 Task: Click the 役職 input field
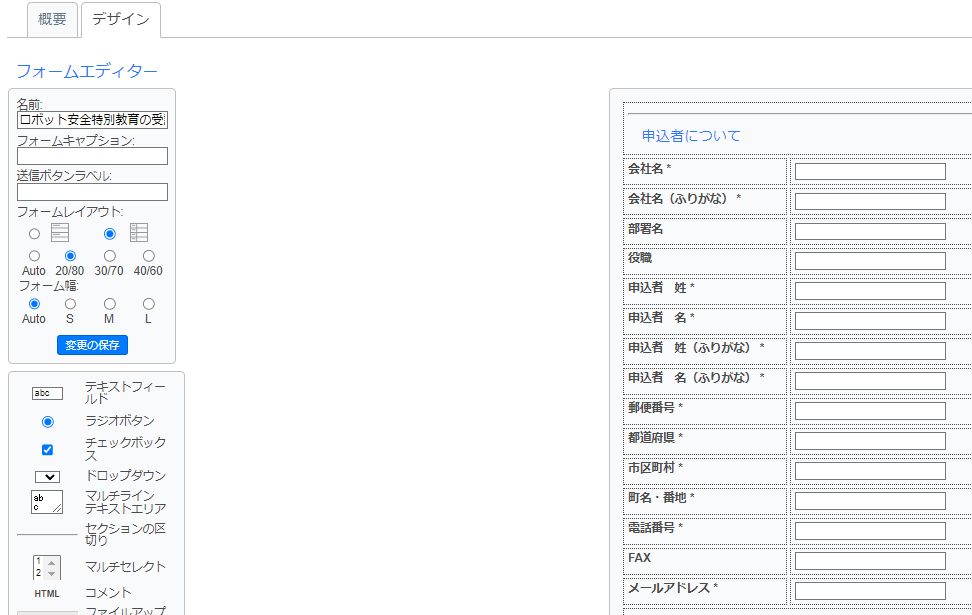point(870,261)
